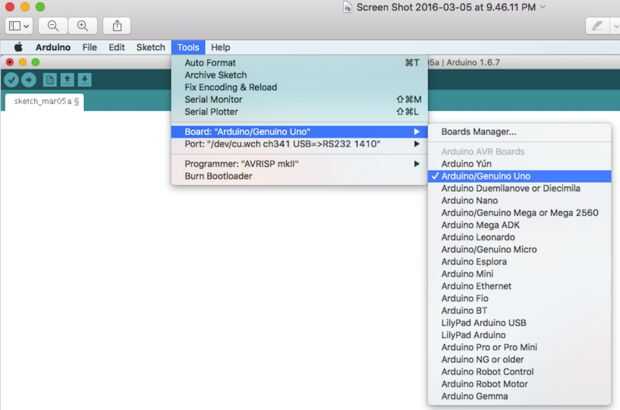The image size is (620, 410).
Task: Expand the Programmer: AVRISP mkII submenu
Action: click(x=299, y=164)
